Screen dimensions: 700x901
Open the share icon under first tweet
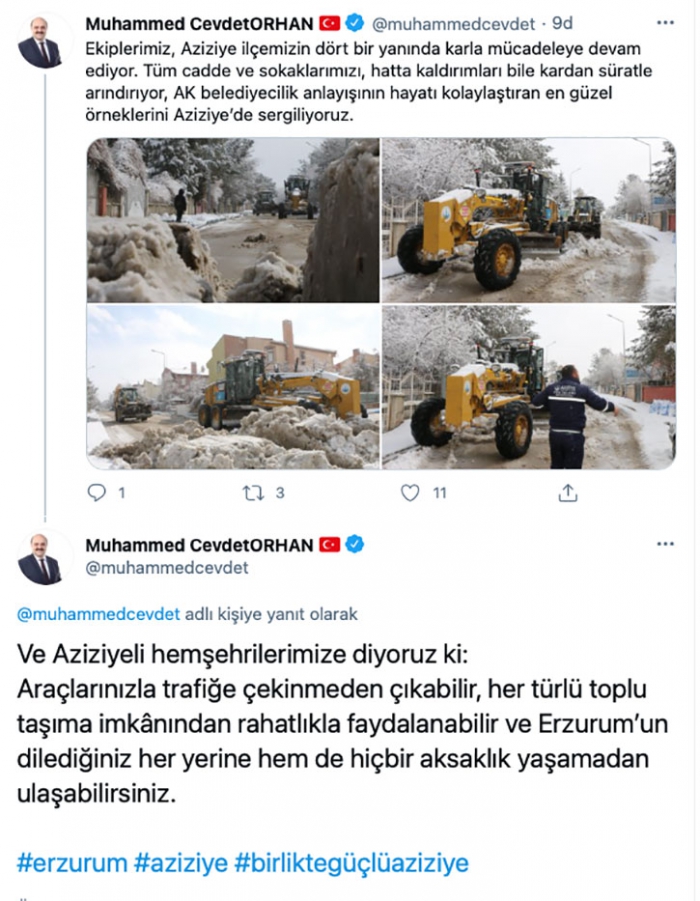pos(568,492)
